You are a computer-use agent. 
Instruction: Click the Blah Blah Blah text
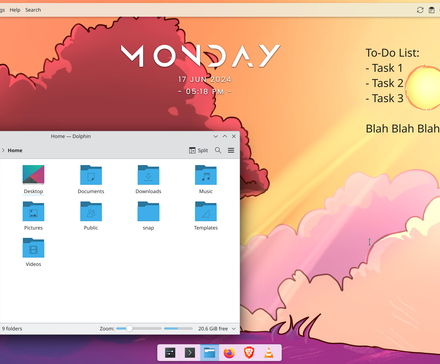402,129
